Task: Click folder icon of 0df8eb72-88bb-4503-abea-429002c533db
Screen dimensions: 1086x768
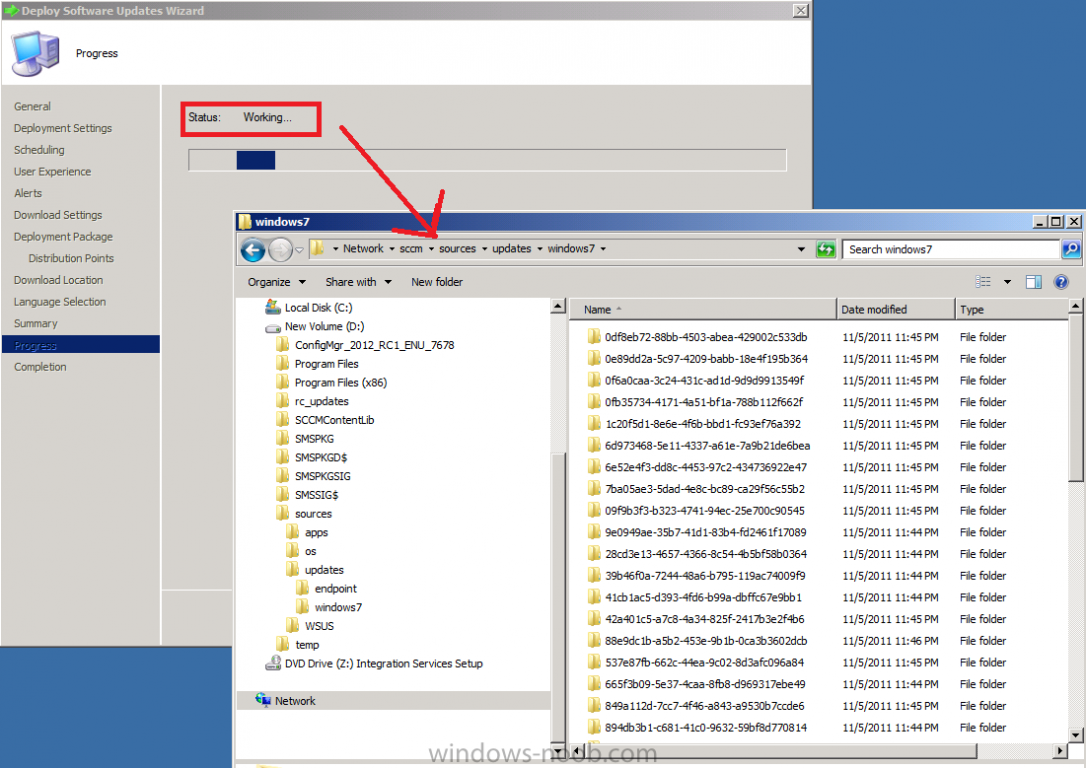Action: (594, 337)
